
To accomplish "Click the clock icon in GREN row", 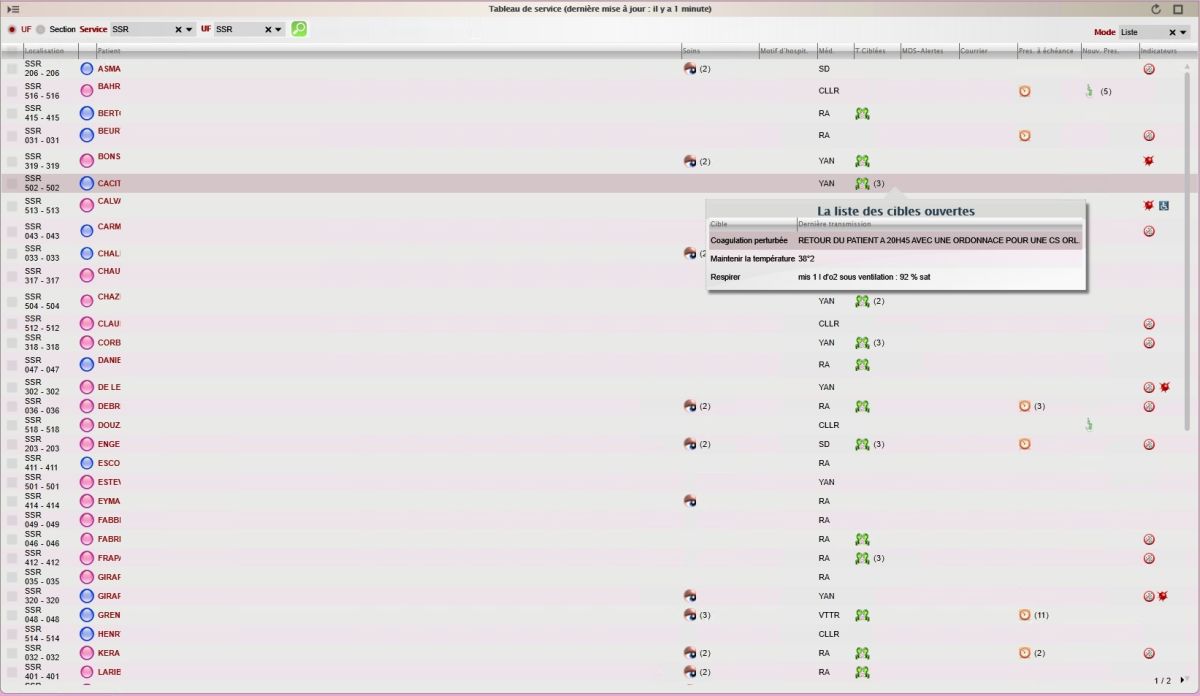I will pyautogui.click(x=1025, y=615).
